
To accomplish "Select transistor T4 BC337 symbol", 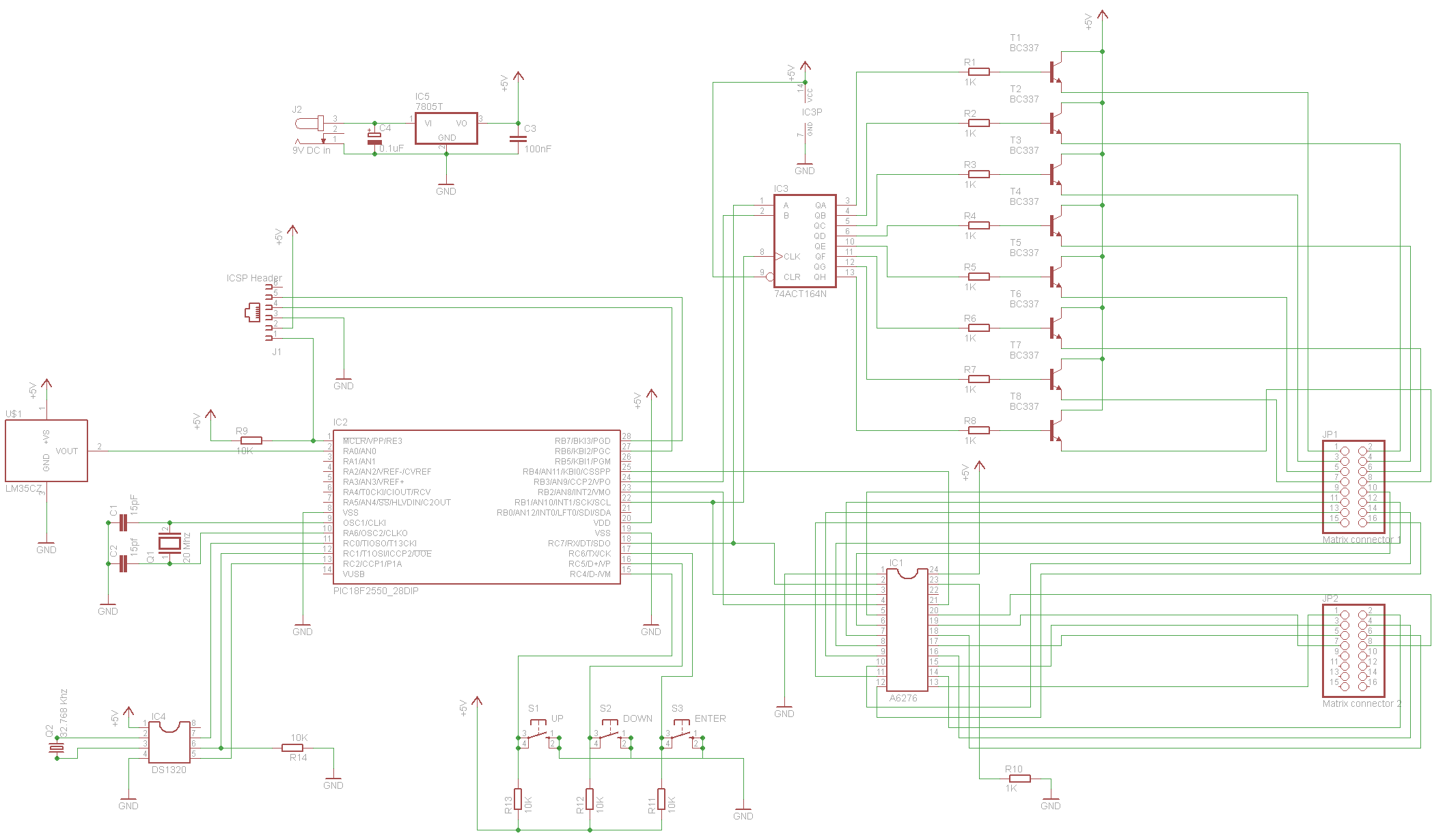I will point(1056,225).
